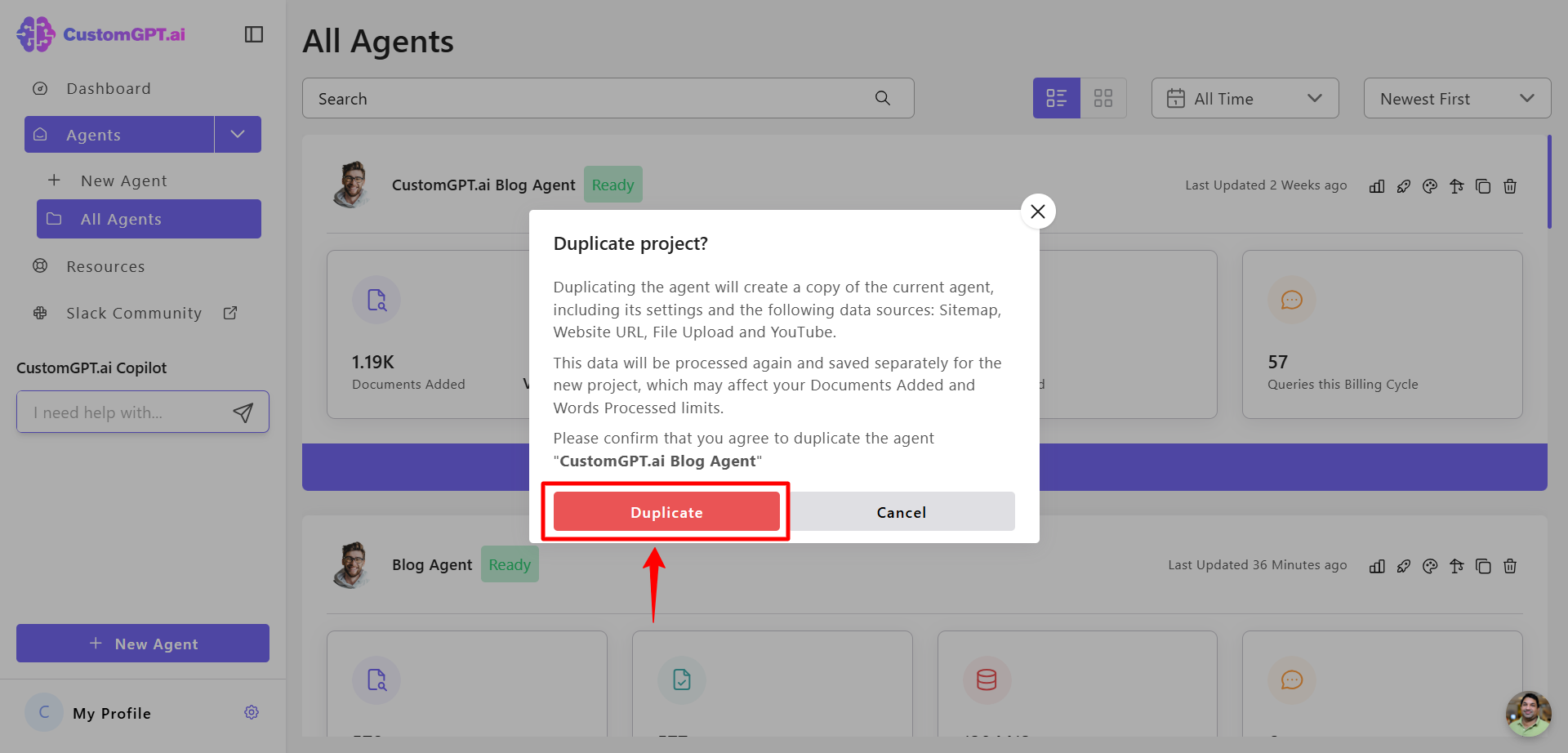Open analytics for CustomGPT.ai Blog Agent
The image size is (1568, 753).
point(1377,186)
